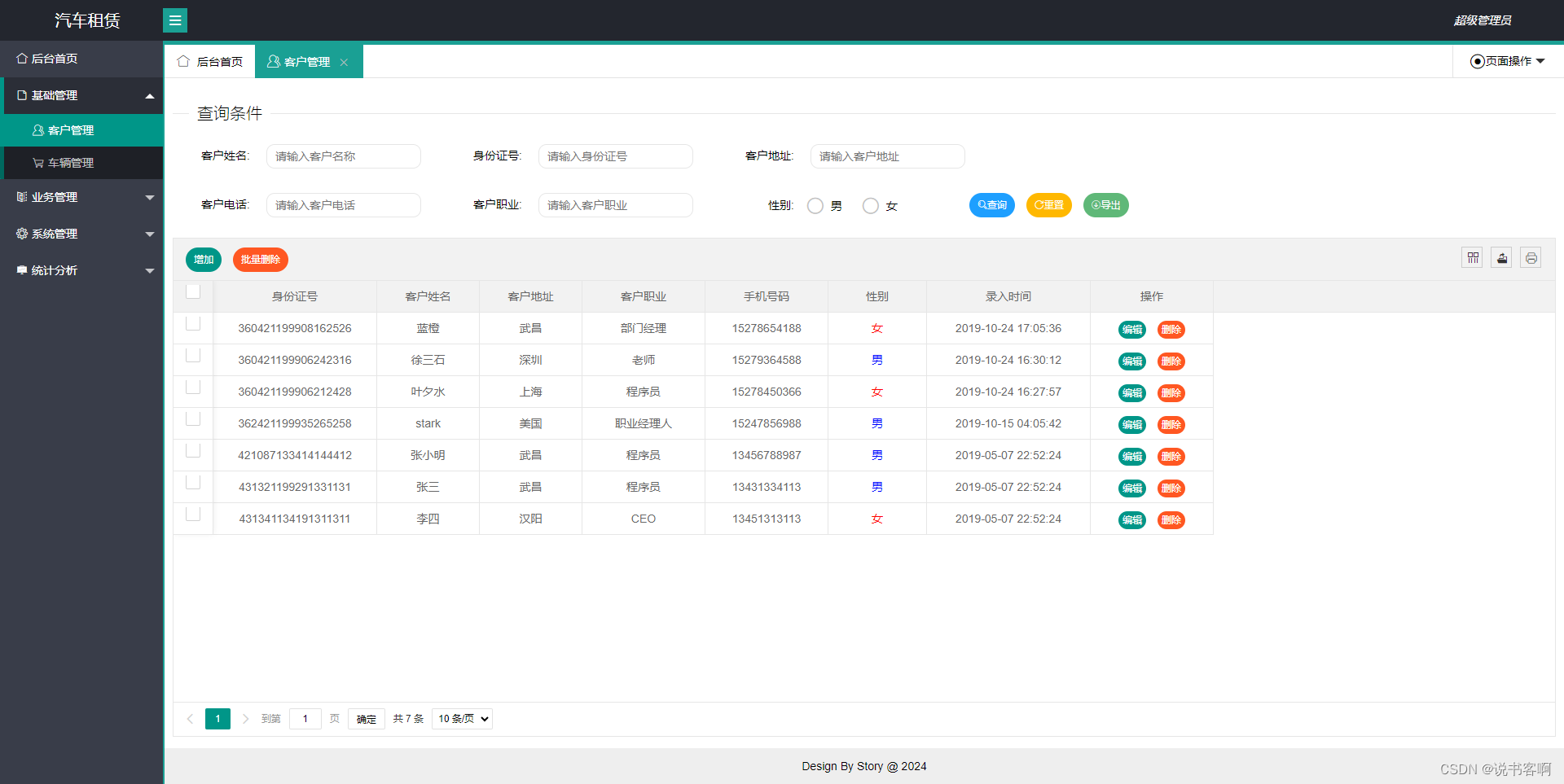
Task: Check the row for 徐三石
Action: 193,355
